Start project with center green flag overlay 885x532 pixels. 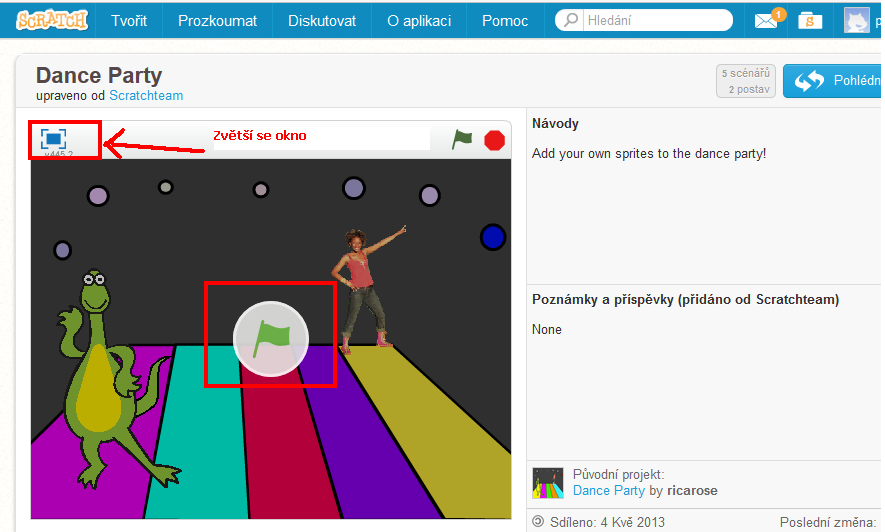tap(271, 338)
